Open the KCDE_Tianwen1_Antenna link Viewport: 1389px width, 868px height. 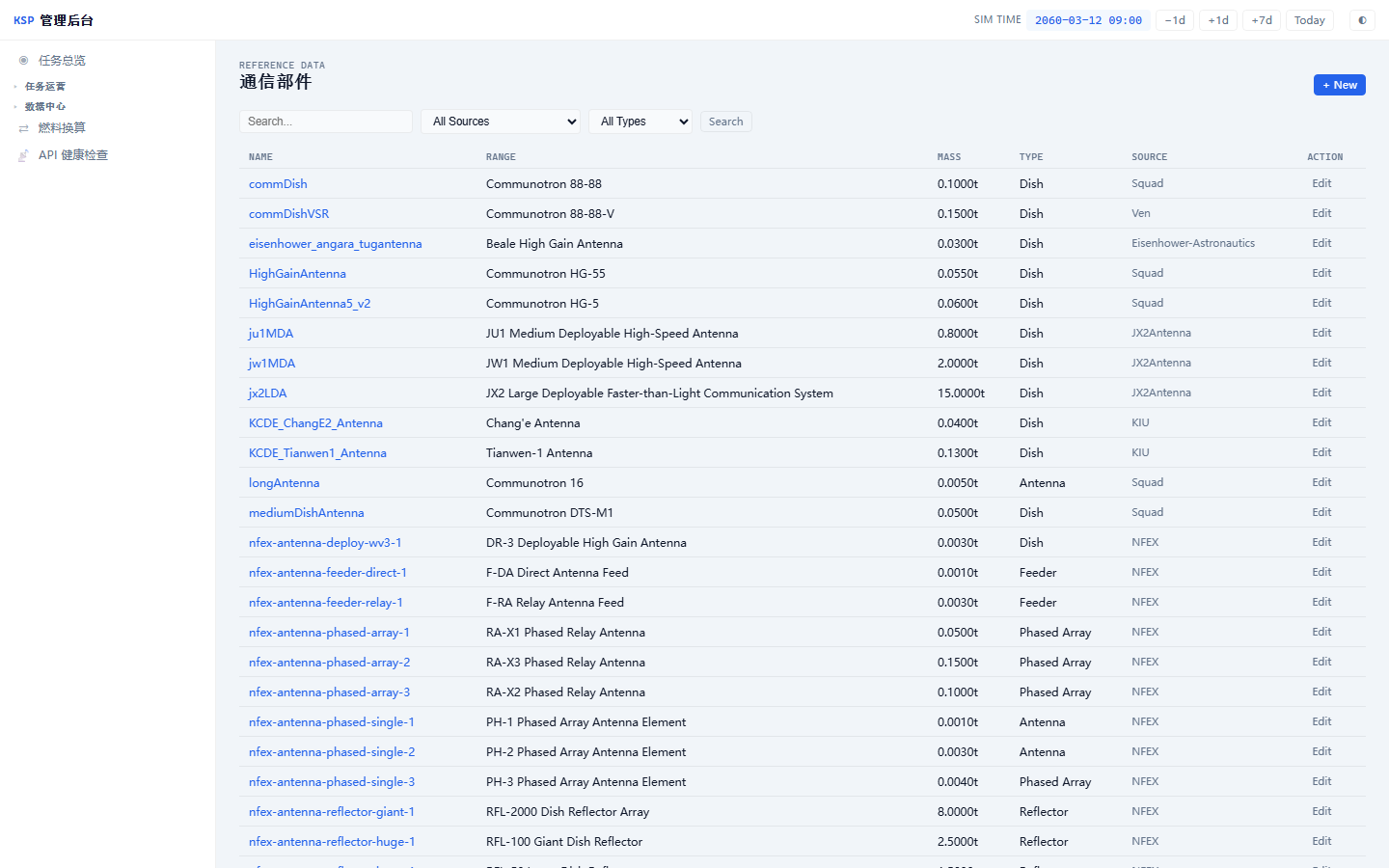click(317, 452)
